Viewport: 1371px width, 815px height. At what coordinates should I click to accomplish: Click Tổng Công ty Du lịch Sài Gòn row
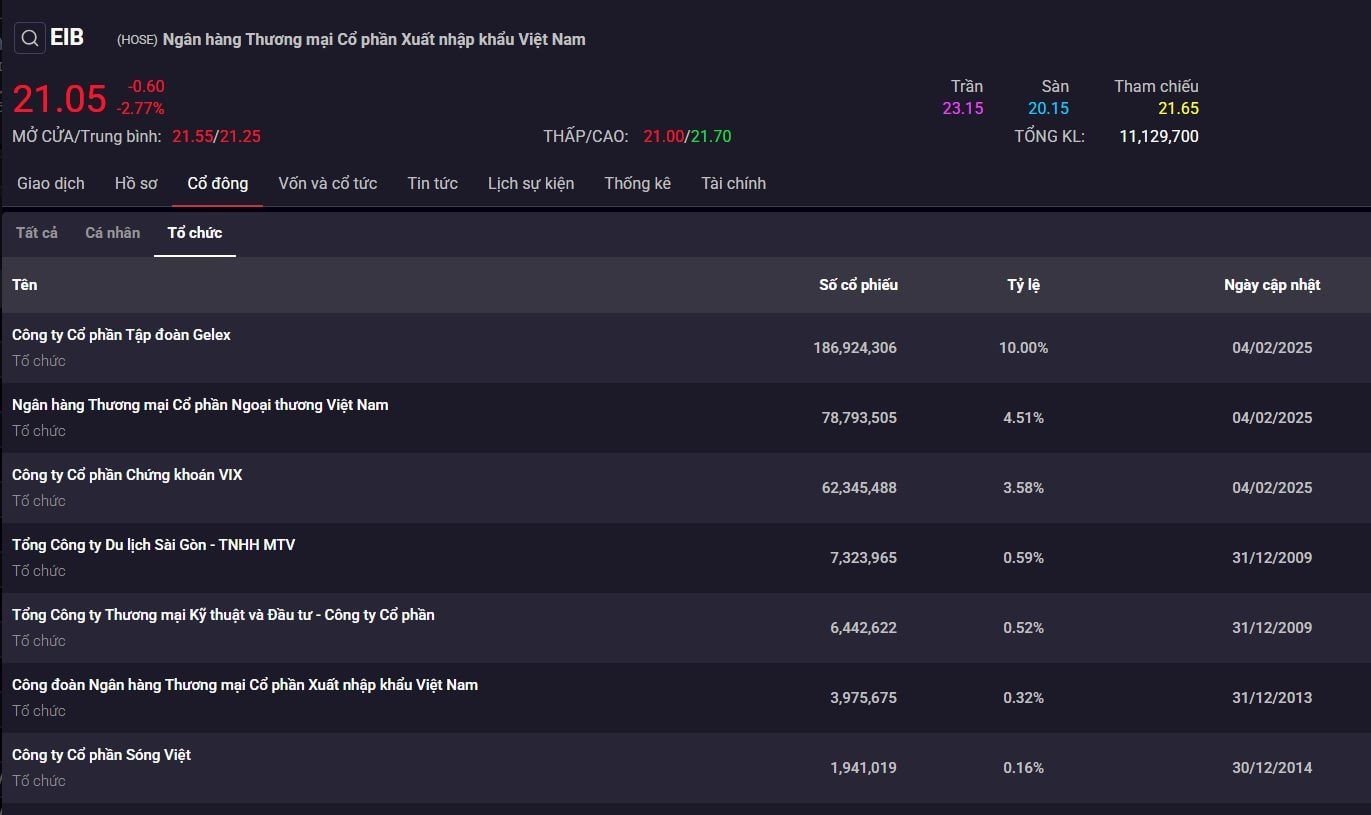coord(685,558)
